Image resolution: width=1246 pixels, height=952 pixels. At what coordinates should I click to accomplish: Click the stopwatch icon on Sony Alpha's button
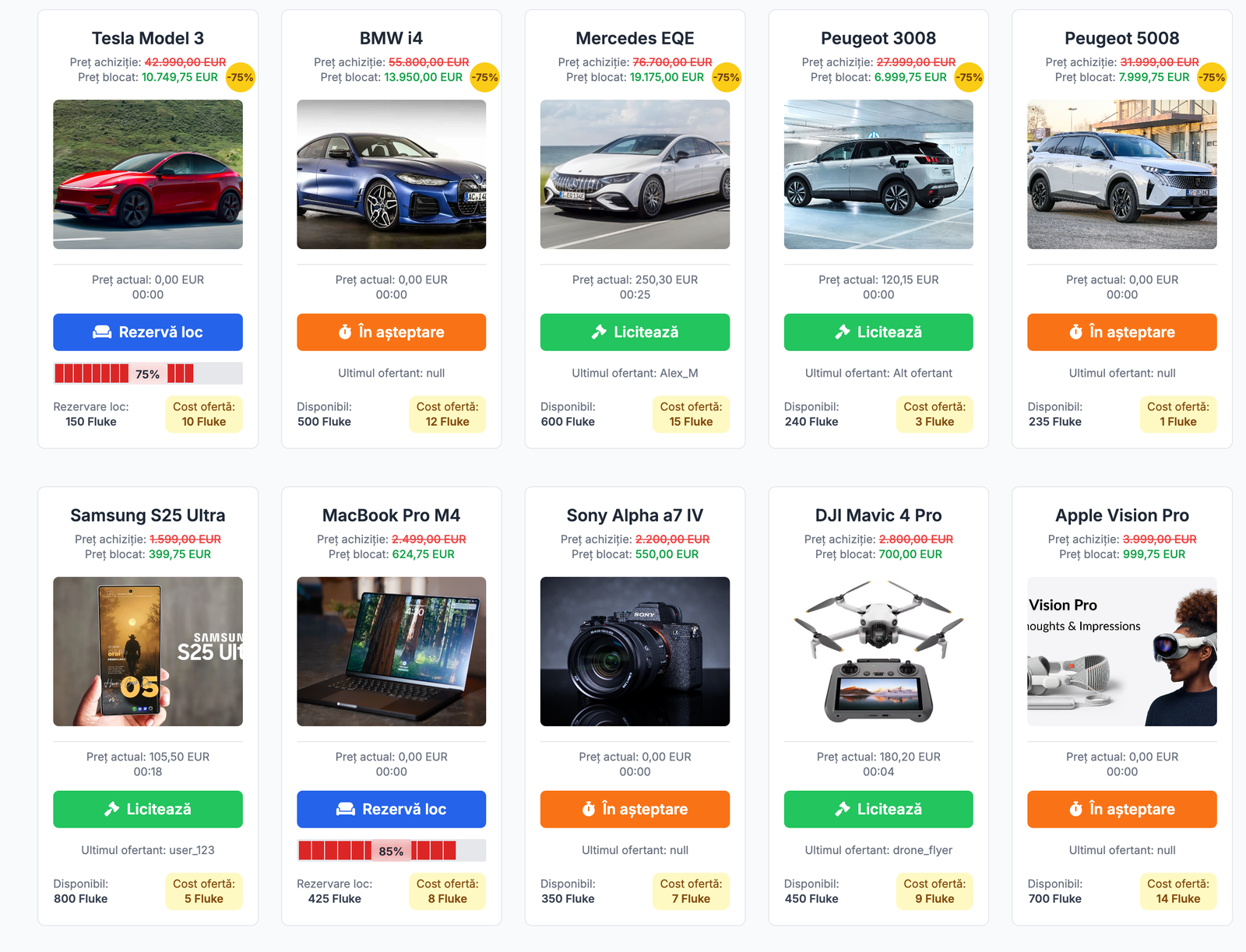[x=589, y=810]
